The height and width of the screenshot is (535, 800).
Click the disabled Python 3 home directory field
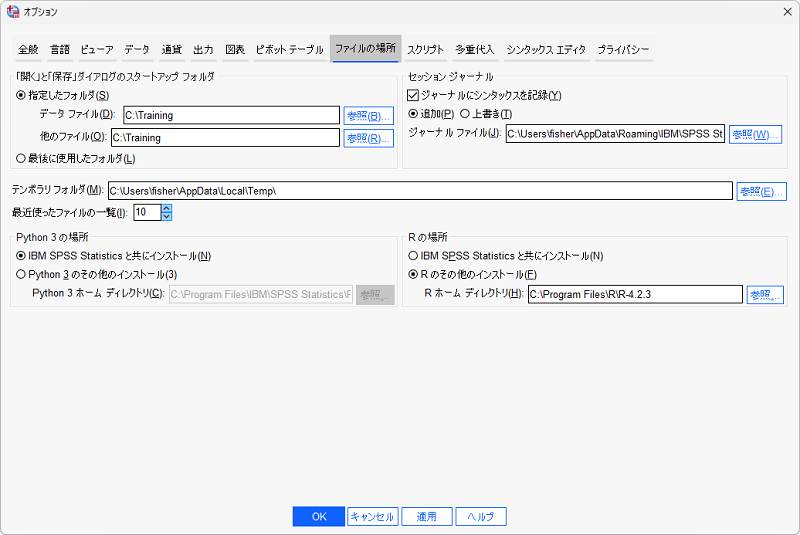(x=261, y=294)
